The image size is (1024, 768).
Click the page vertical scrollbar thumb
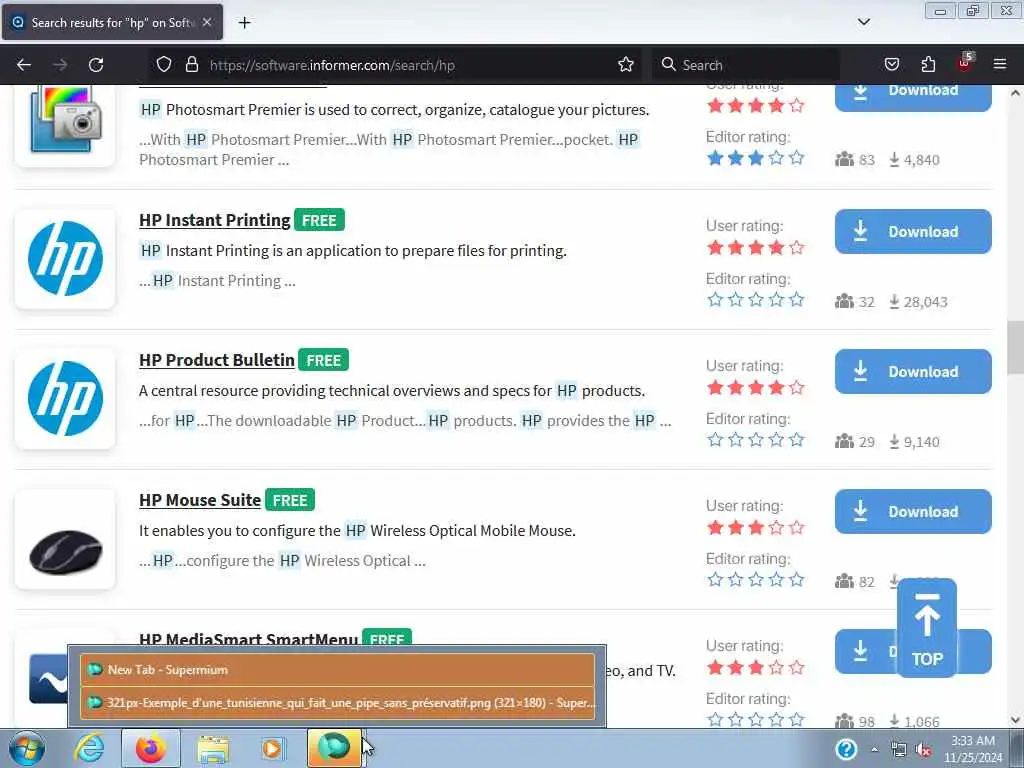[1015, 348]
